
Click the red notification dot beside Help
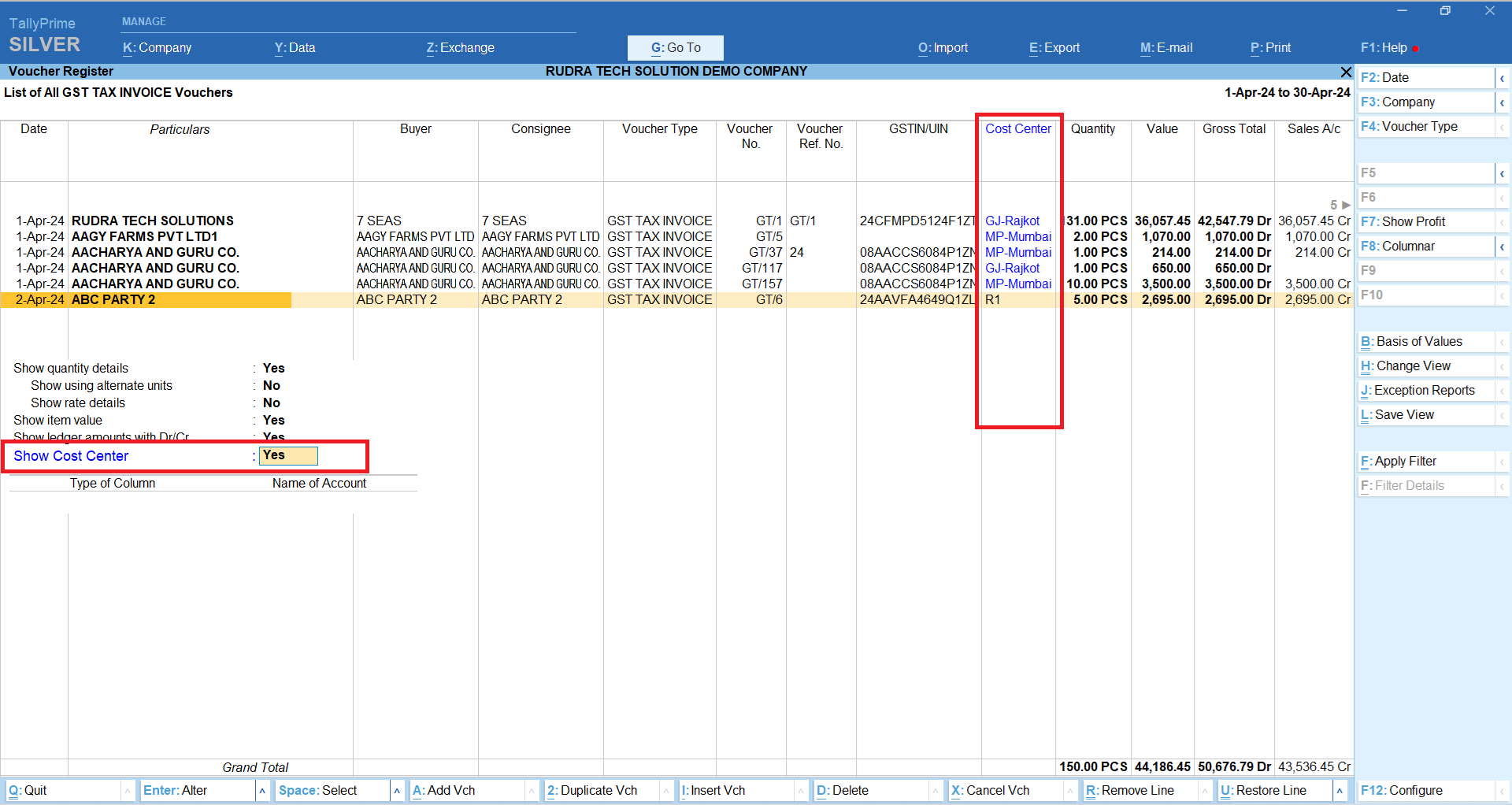point(1416,49)
